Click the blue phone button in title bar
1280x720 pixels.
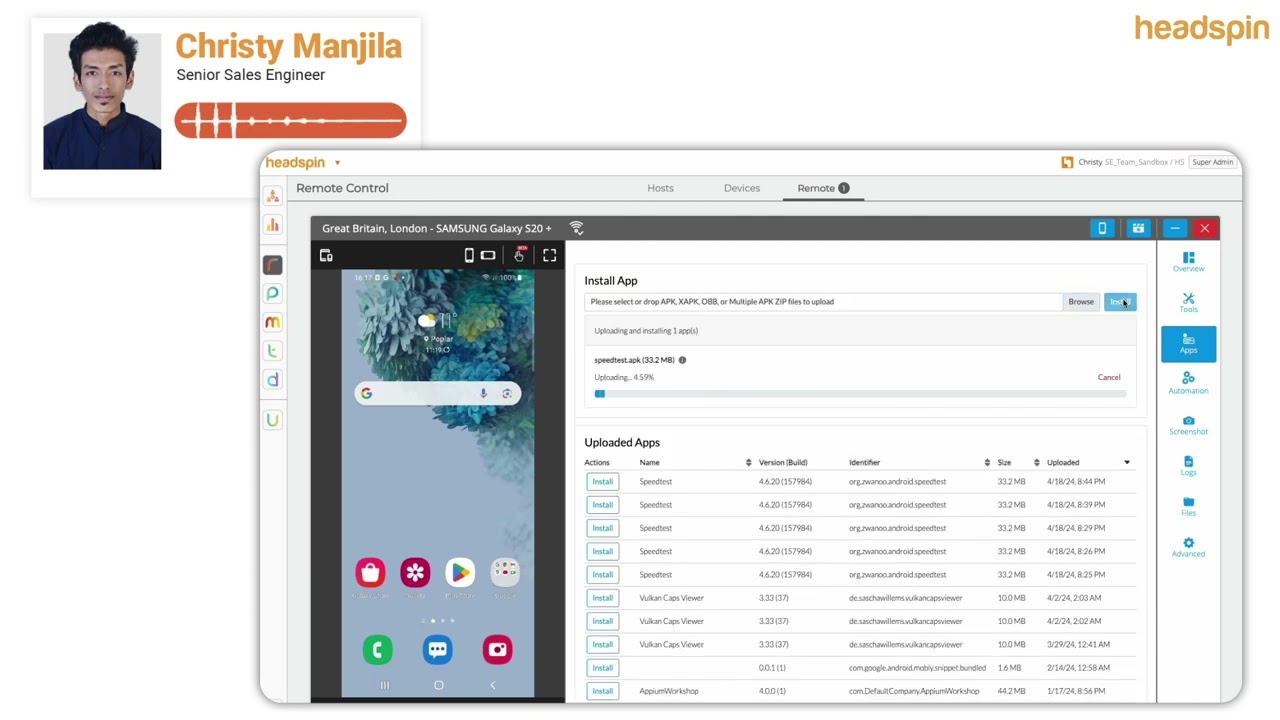(1102, 228)
